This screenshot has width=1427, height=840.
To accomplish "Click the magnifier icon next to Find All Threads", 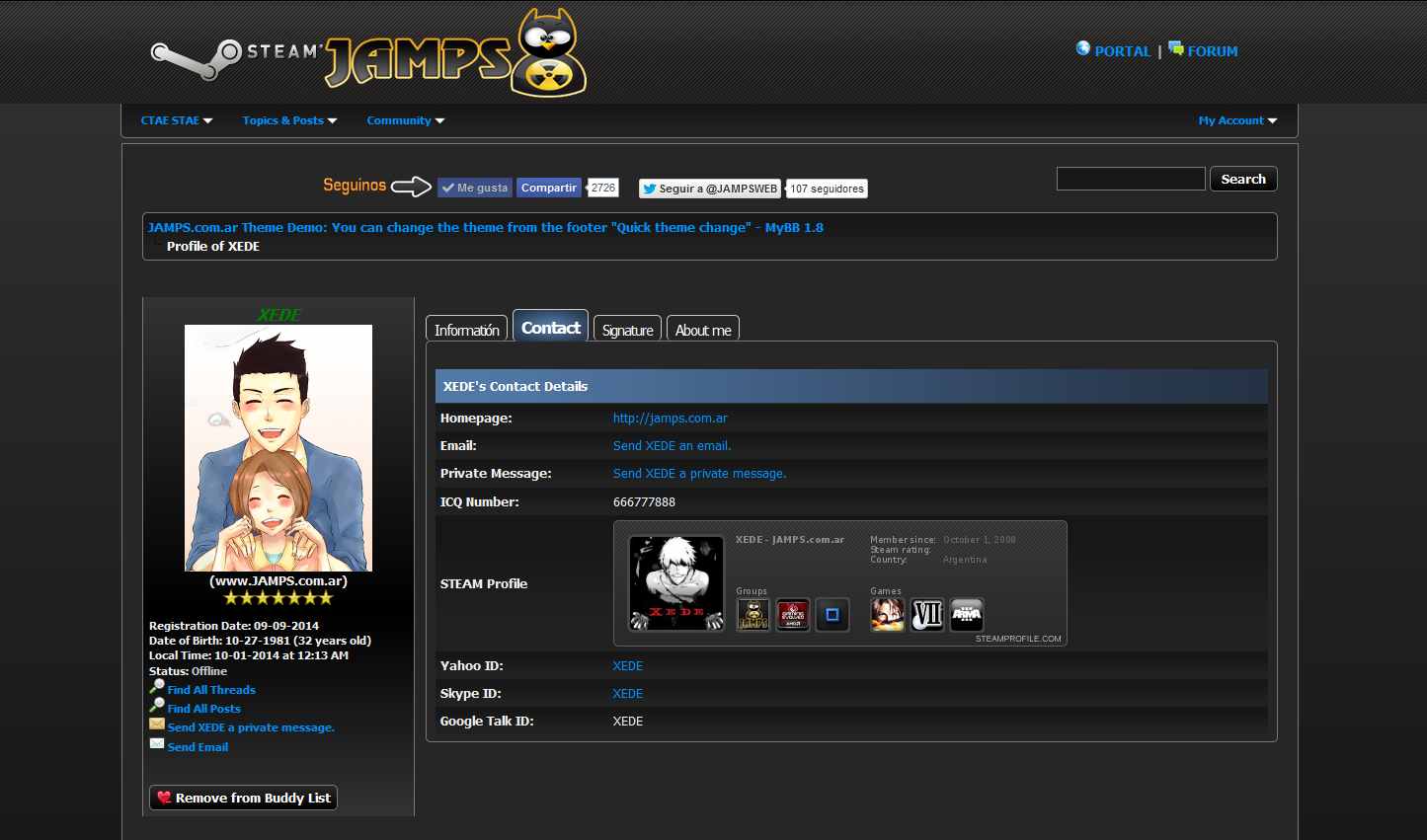I will click(157, 687).
